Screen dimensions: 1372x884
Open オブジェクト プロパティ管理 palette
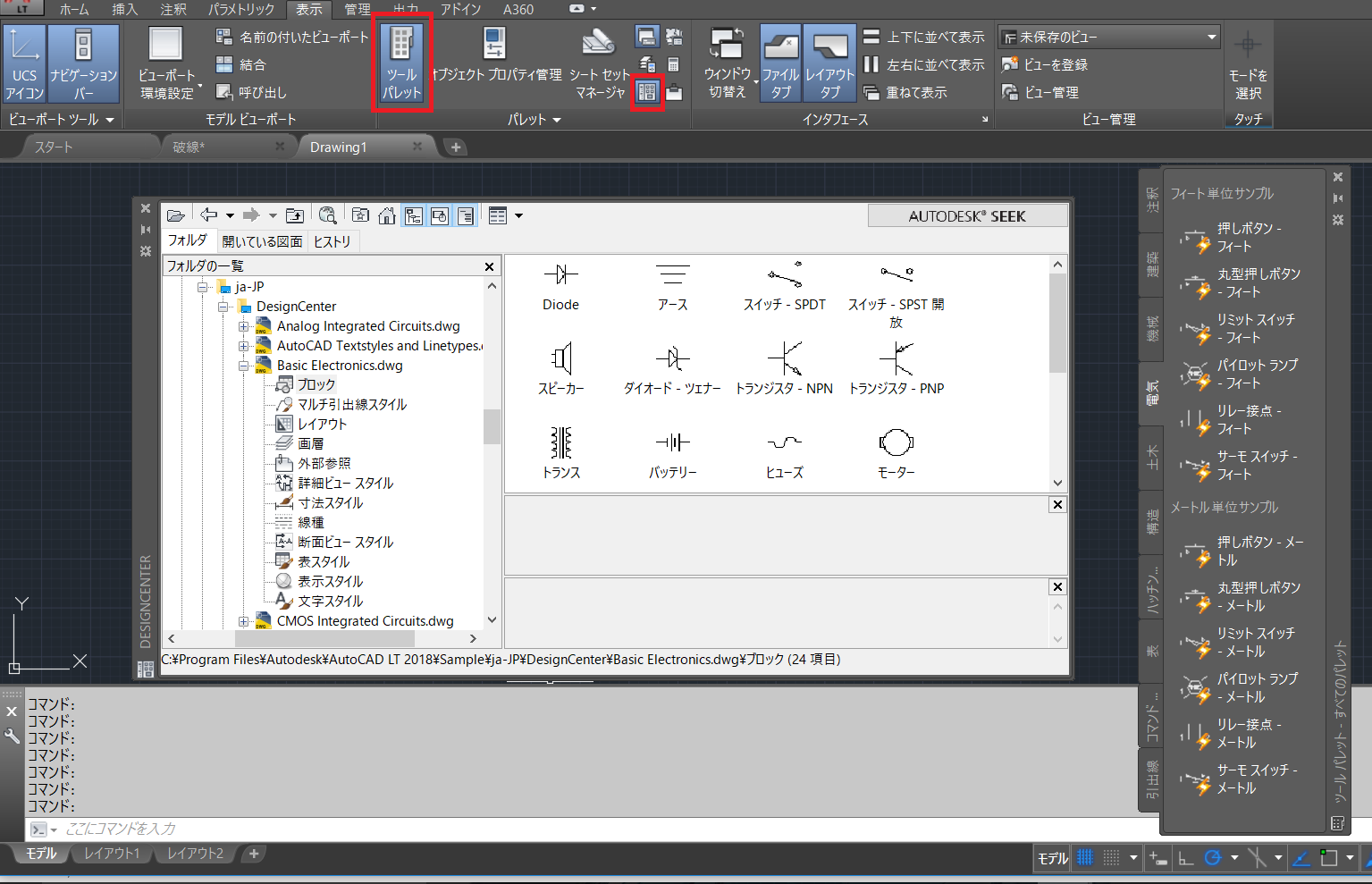coord(496,55)
